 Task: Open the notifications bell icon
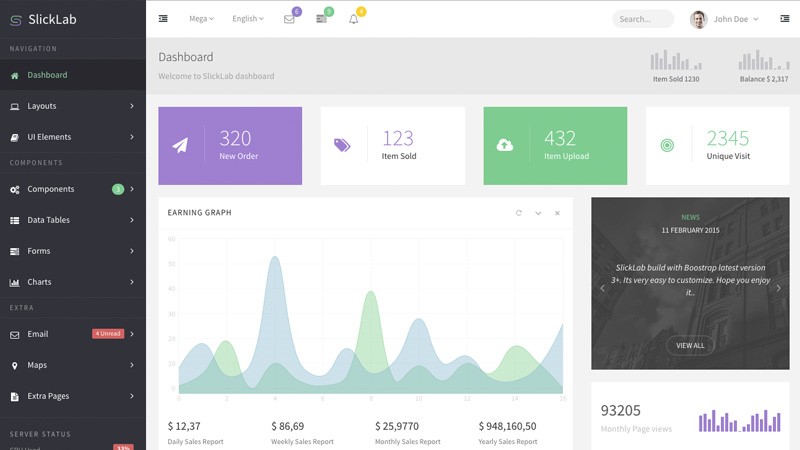[353, 19]
